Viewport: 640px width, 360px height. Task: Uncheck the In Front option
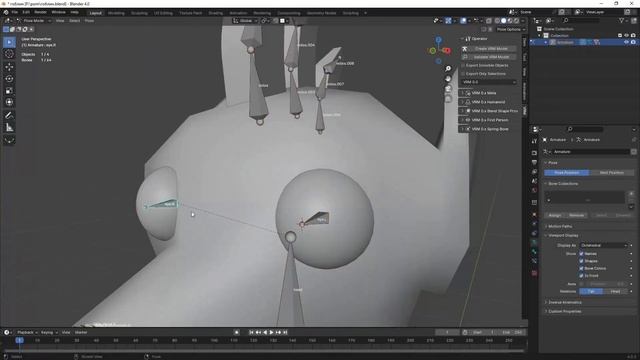tap(581, 276)
